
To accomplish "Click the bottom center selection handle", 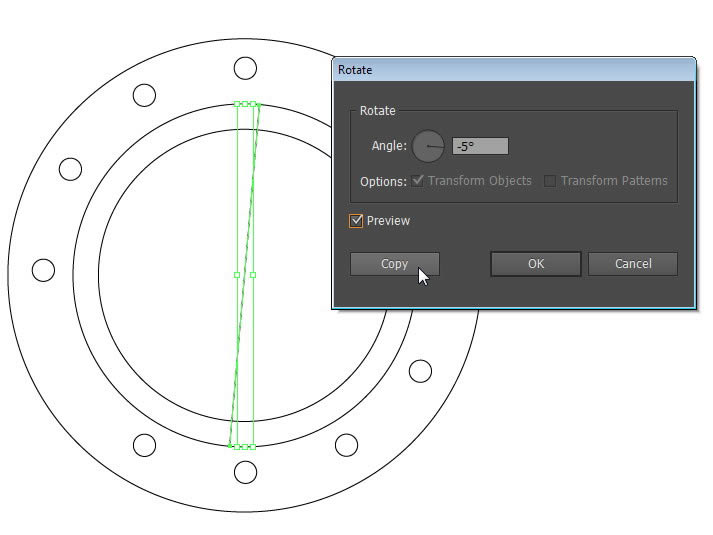I will 245,447.
